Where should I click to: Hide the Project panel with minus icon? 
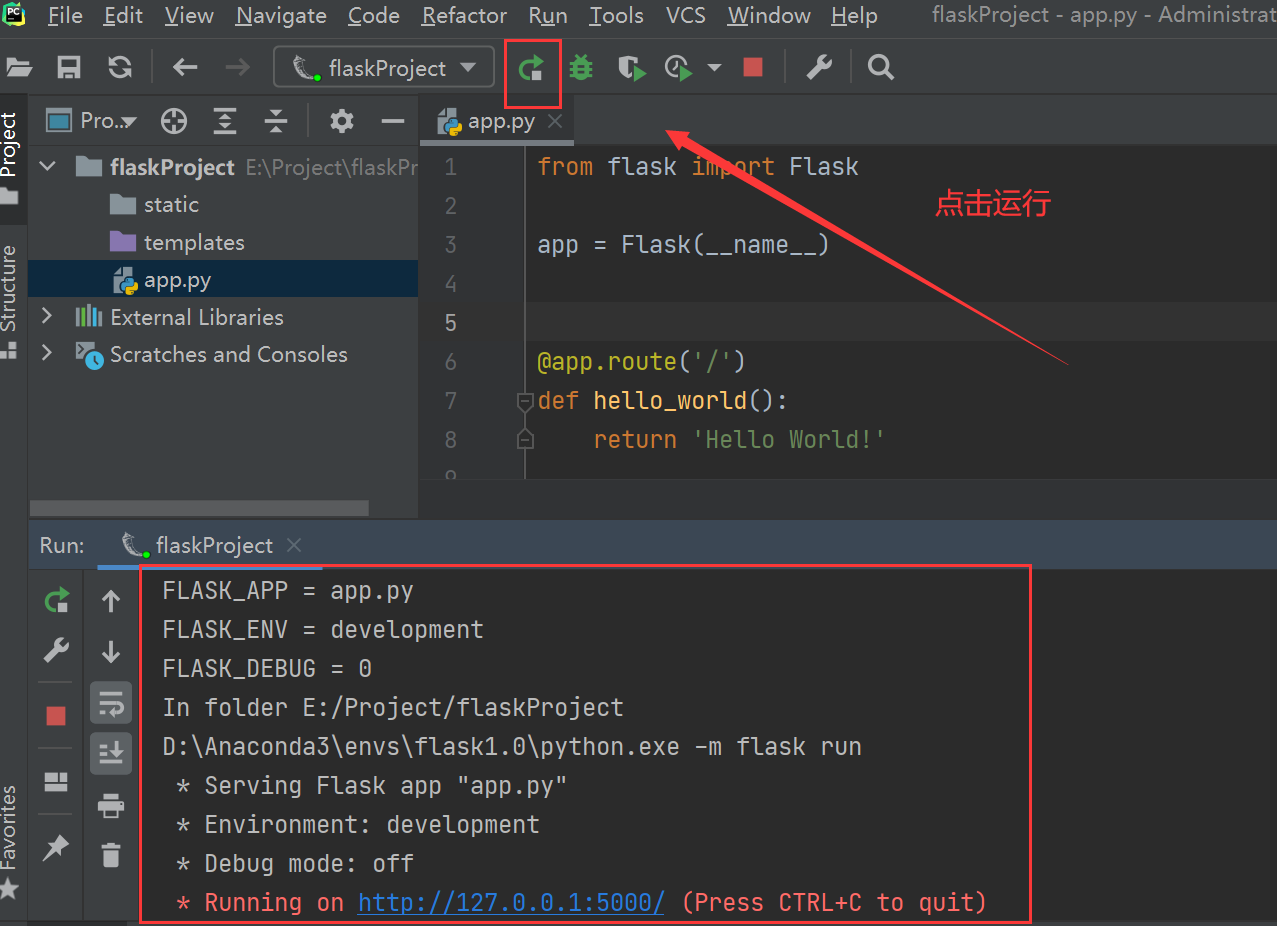(393, 121)
